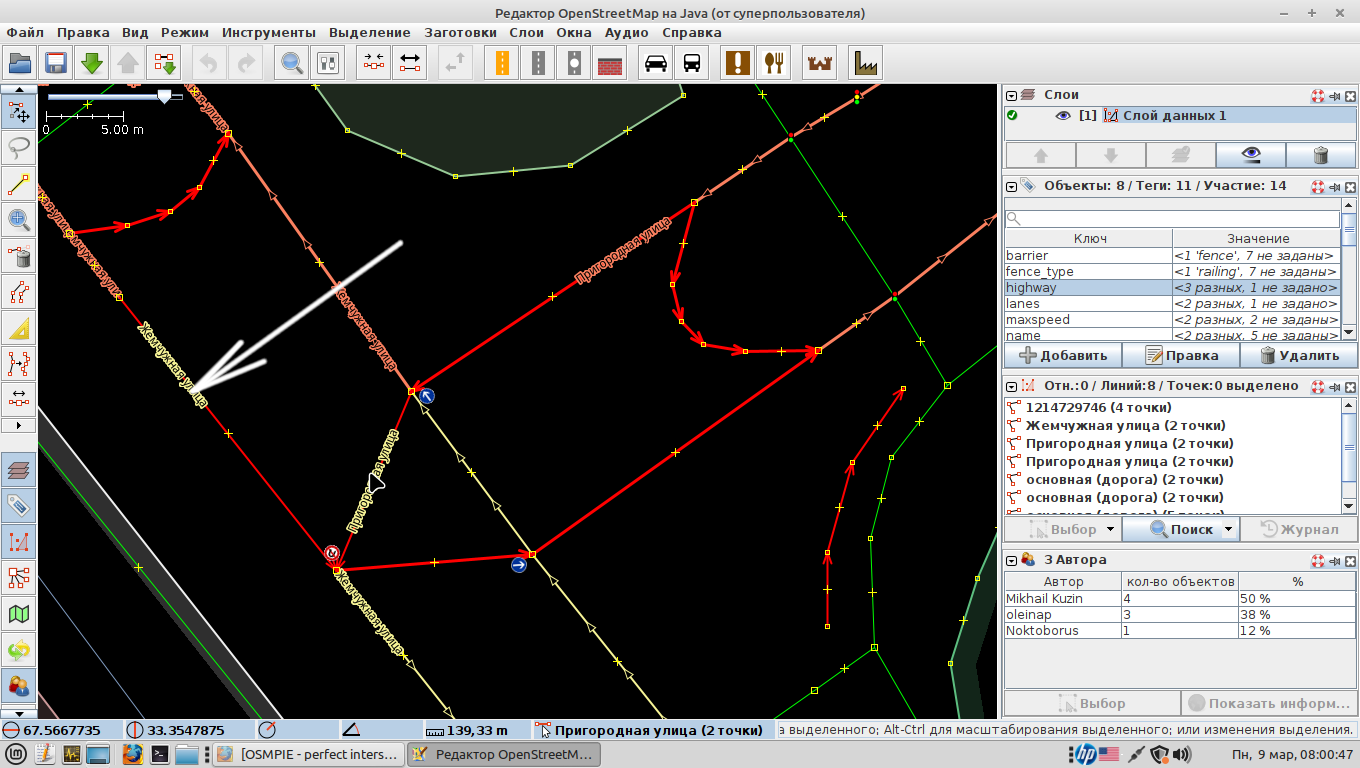
Task: Click the red brick wall preset icon
Action: (610, 63)
